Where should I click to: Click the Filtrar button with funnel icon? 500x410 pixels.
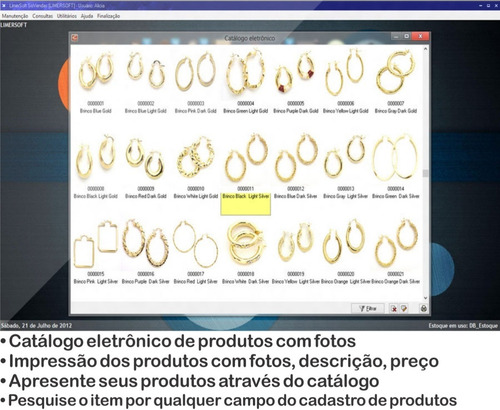click(368, 308)
